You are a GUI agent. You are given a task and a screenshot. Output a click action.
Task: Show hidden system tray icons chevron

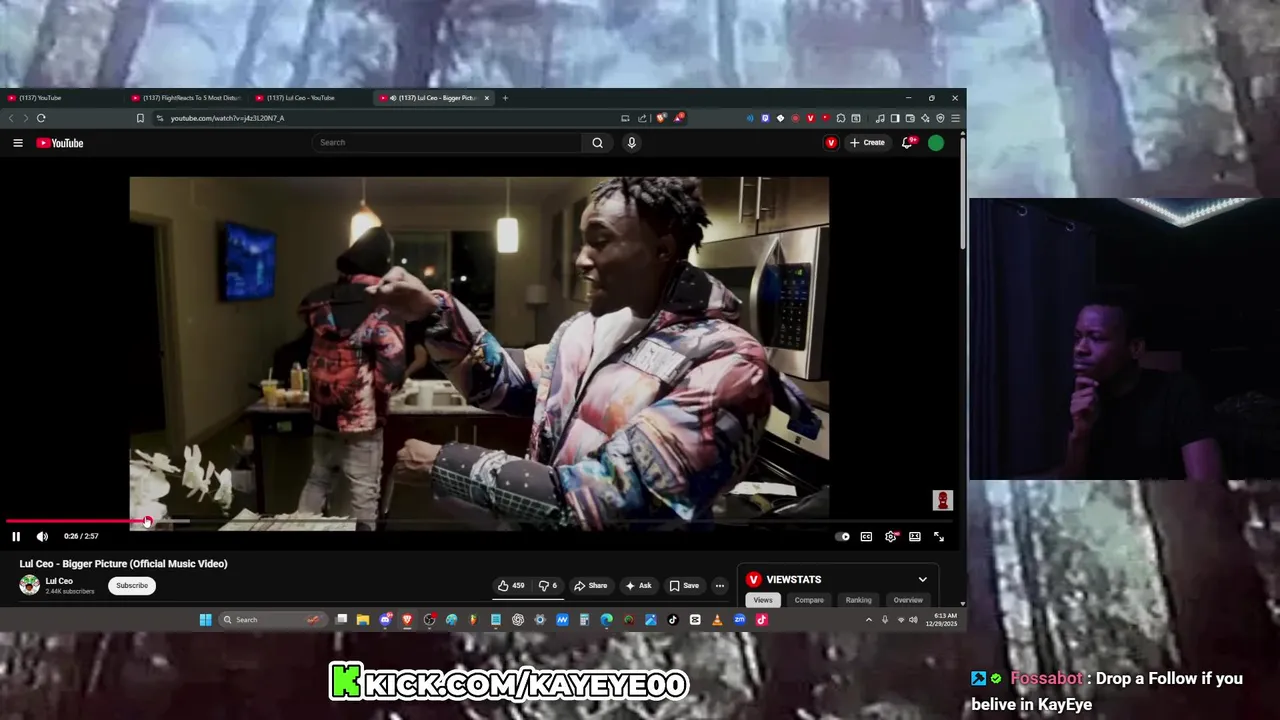tap(868, 620)
